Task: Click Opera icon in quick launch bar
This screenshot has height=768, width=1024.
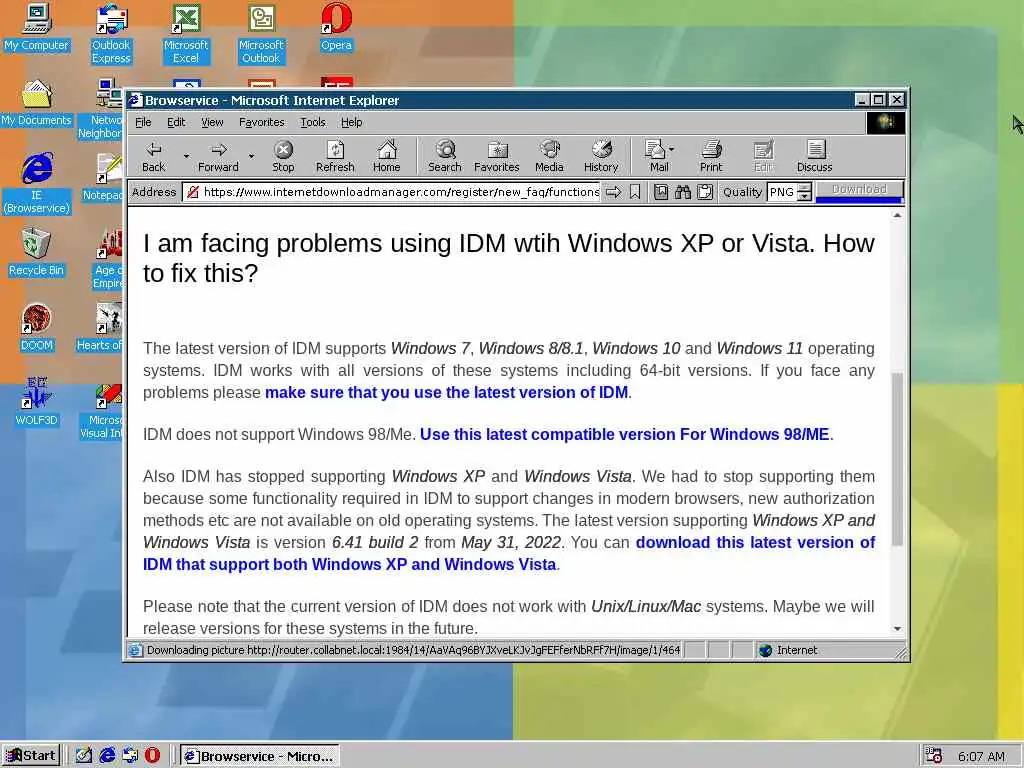Action: pyautogui.click(x=152, y=756)
